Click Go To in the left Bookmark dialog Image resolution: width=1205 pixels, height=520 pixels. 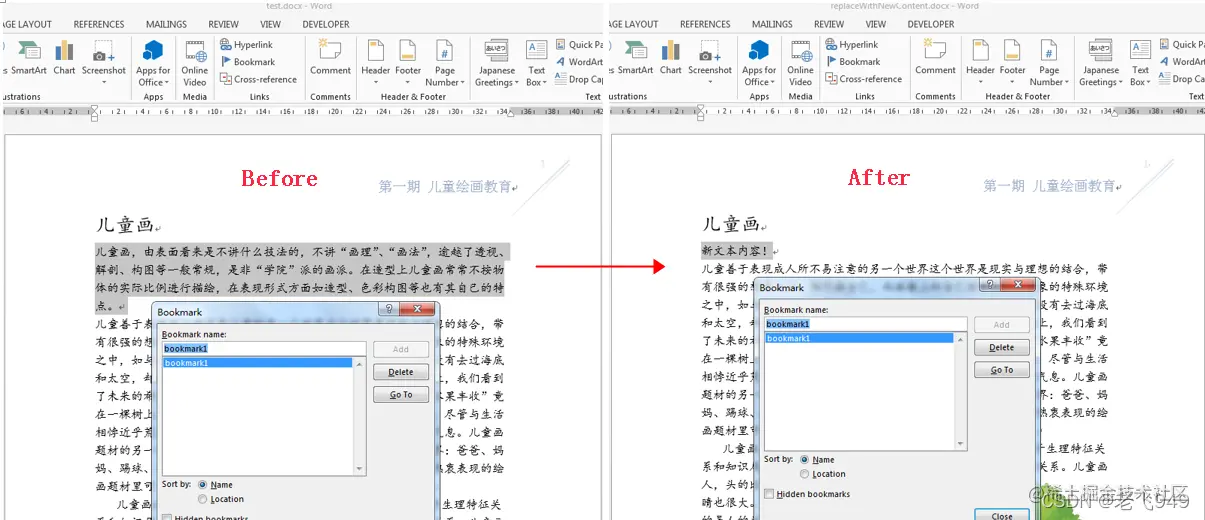[x=401, y=395]
